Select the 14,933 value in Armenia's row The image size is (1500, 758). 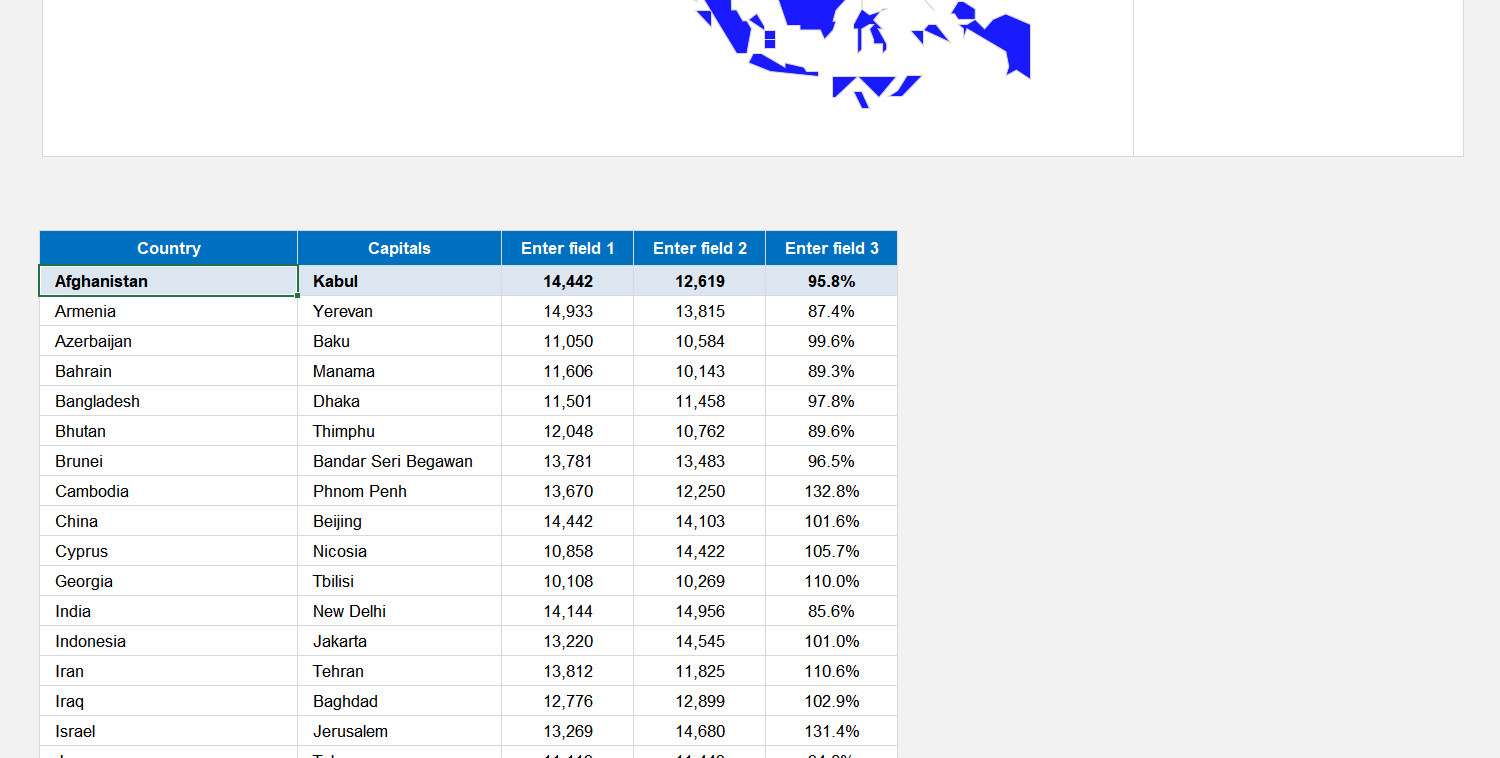567,311
